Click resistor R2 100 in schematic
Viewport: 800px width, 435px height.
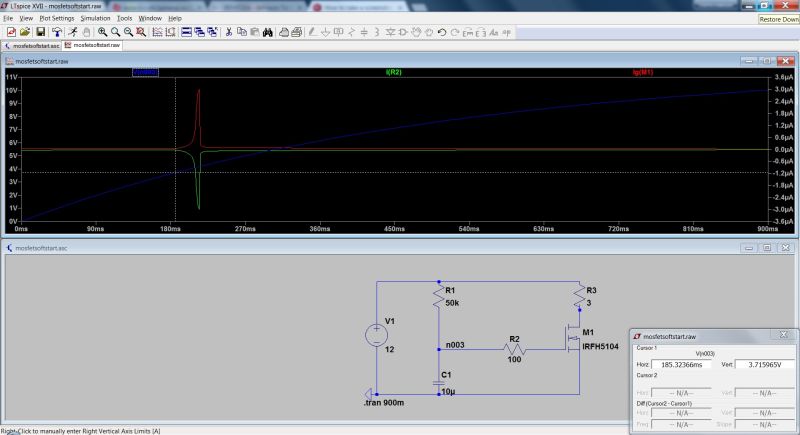pyautogui.click(x=514, y=349)
